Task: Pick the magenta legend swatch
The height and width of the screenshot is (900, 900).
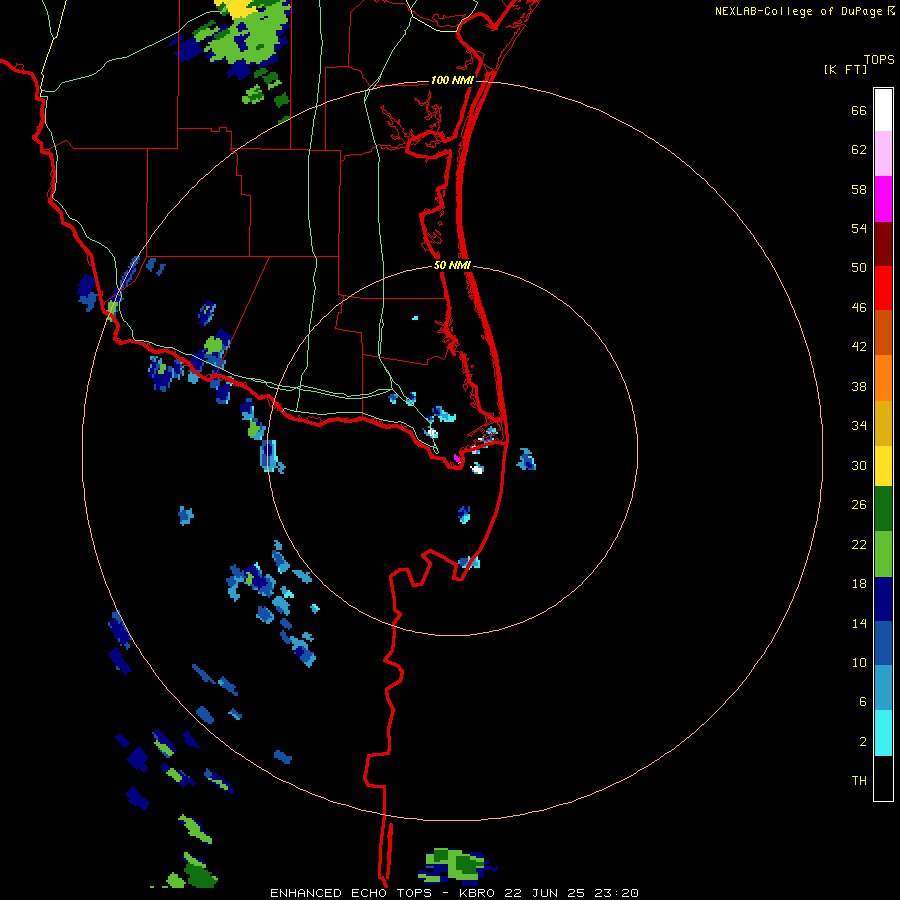Action: (x=883, y=199)
